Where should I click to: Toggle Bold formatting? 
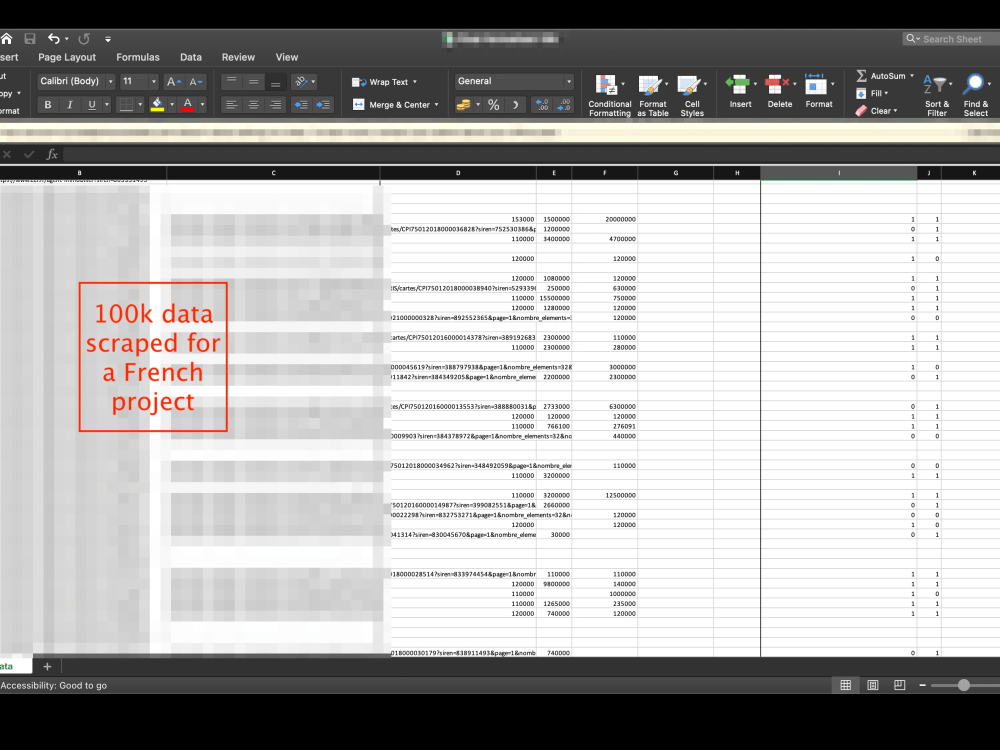click(x=48, y=105)
